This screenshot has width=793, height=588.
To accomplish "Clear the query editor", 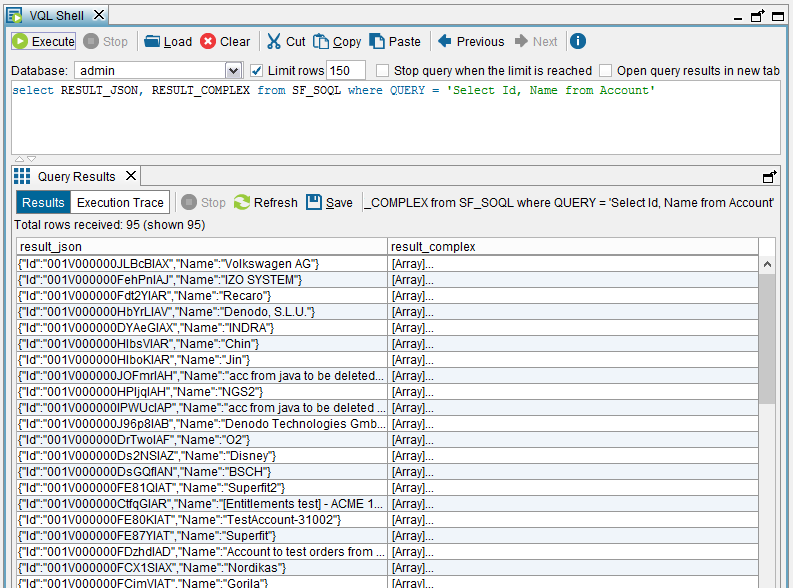I will (225, 41).
